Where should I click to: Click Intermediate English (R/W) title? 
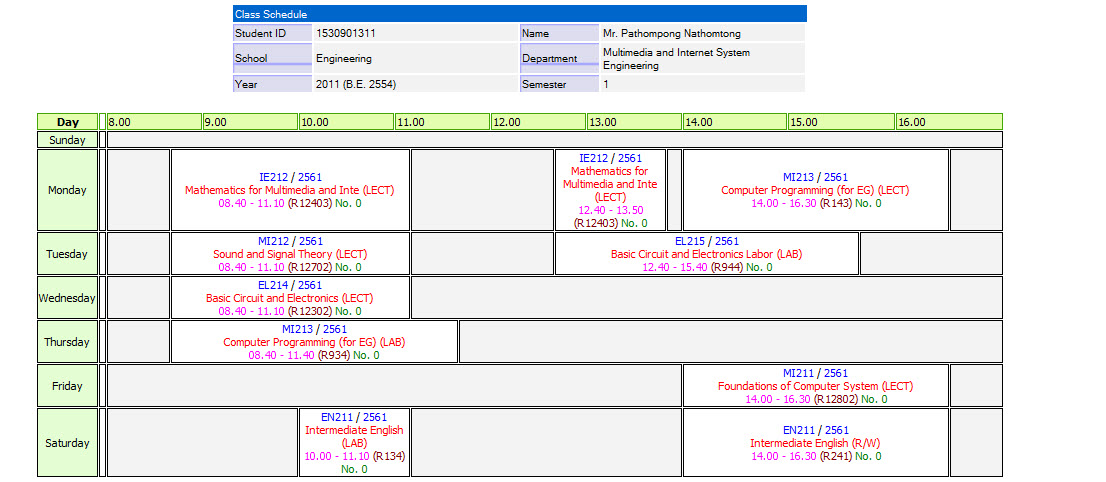[815, 443]
